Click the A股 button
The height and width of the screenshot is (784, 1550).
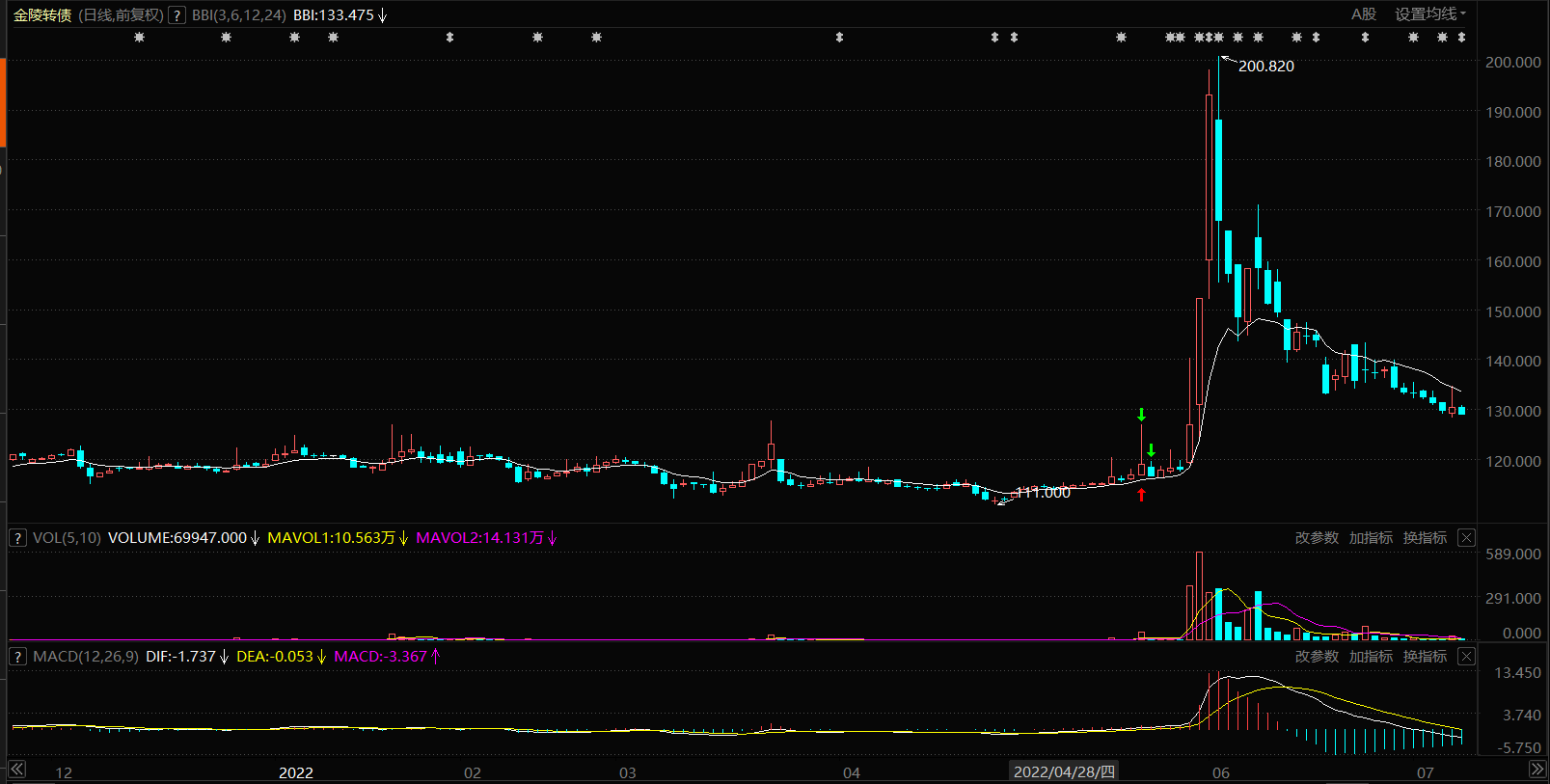pyautogui.click(x=1364, y=14)
